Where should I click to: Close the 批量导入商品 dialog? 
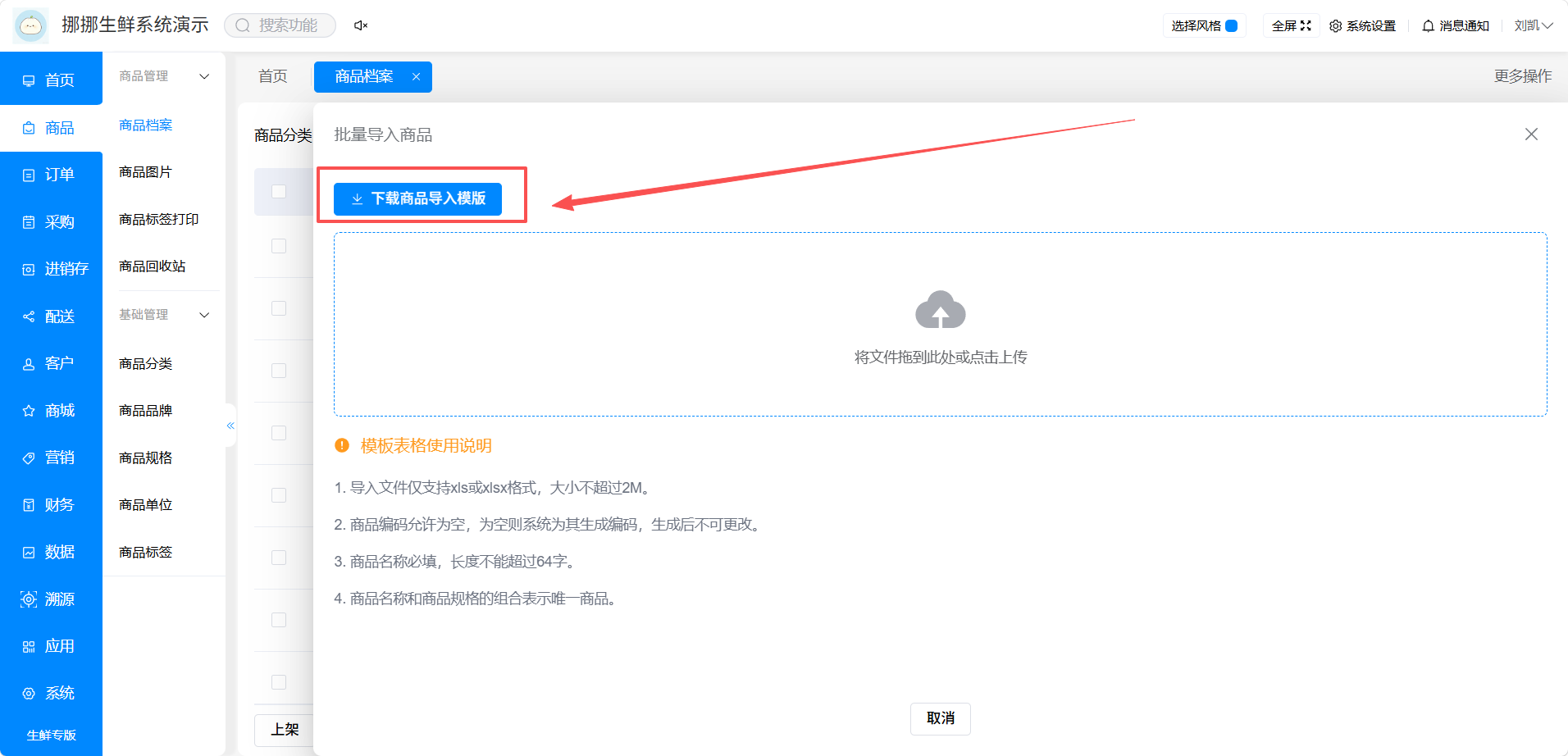[x=1531, y=134]
